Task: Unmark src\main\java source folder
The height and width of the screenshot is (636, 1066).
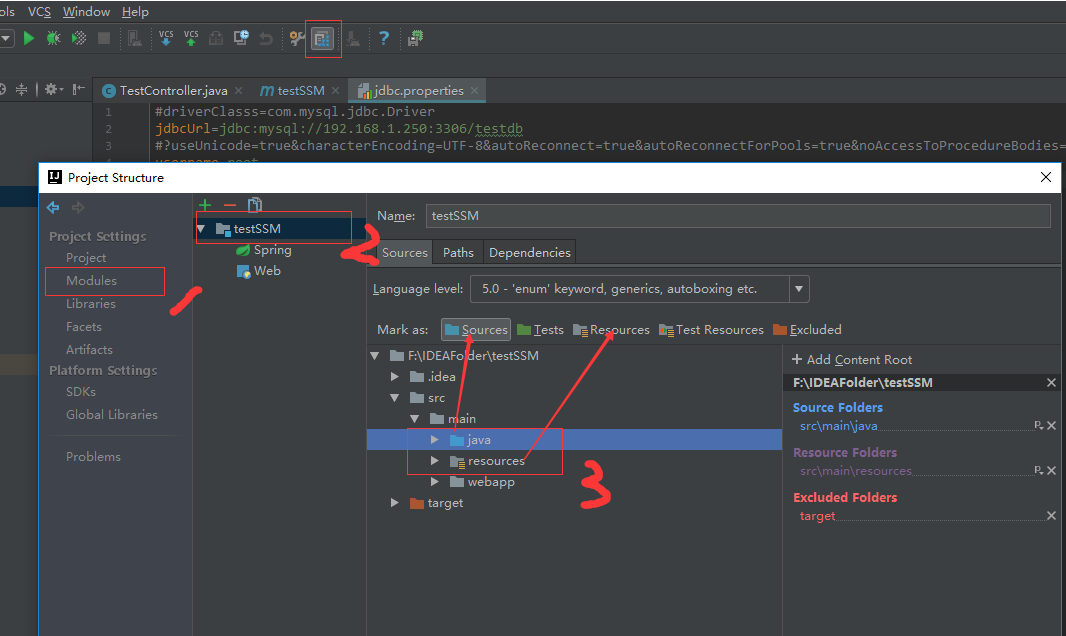Action: (x=1052, y=425)
